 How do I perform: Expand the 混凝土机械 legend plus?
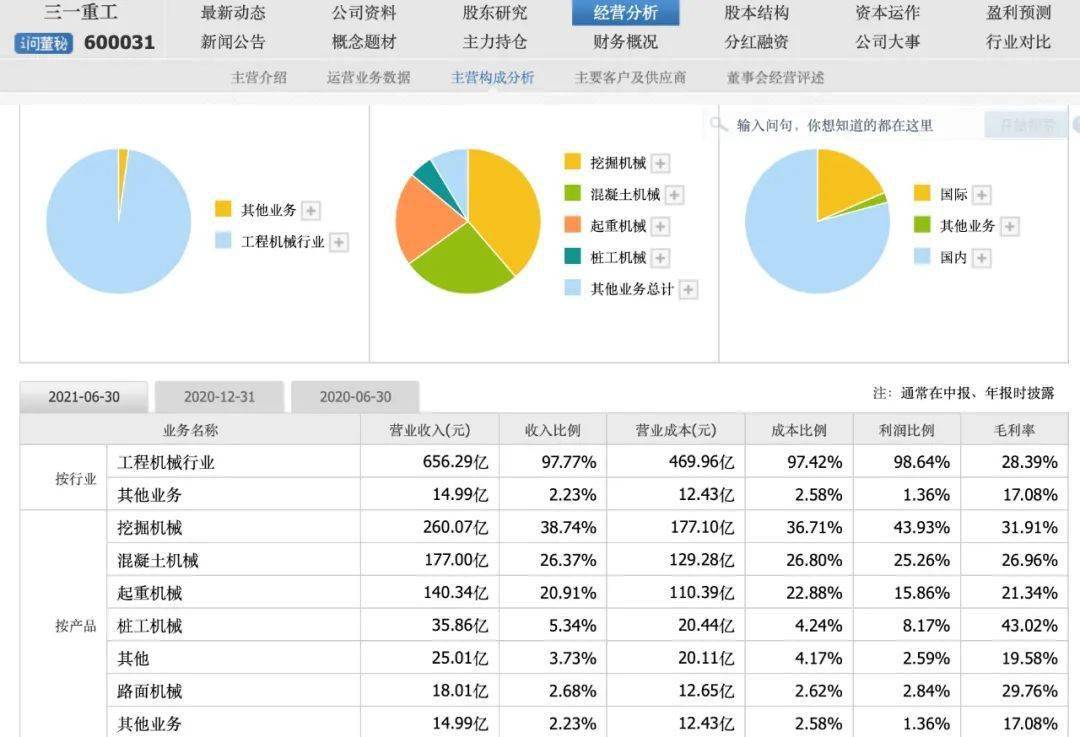(x=674, y=195)
